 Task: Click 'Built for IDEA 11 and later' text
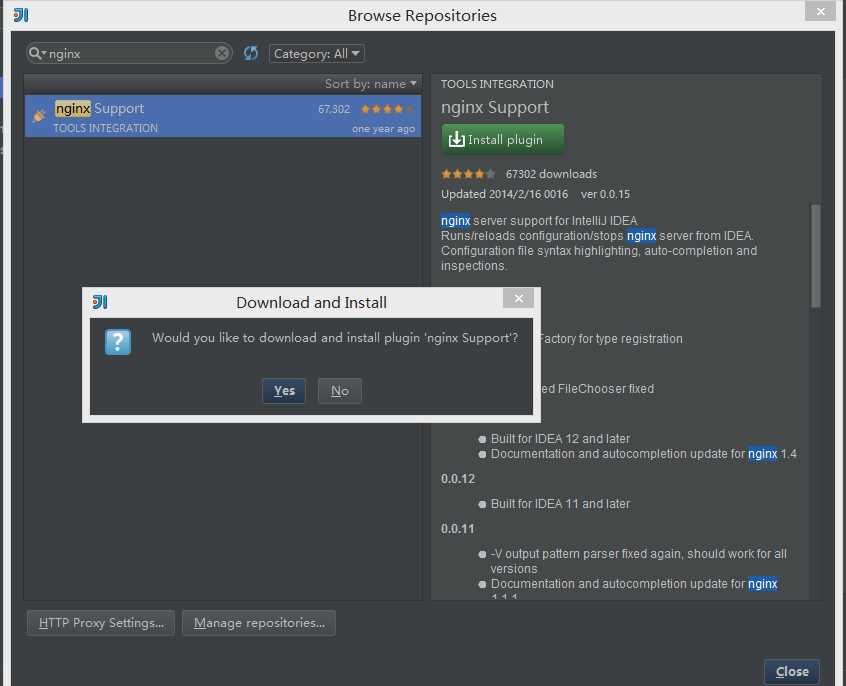coord(560,504)
